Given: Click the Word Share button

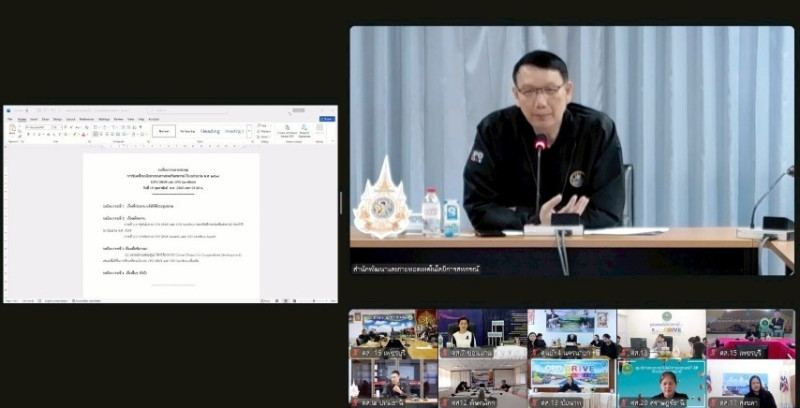Looking at the screenshot, I should (326, 118).
